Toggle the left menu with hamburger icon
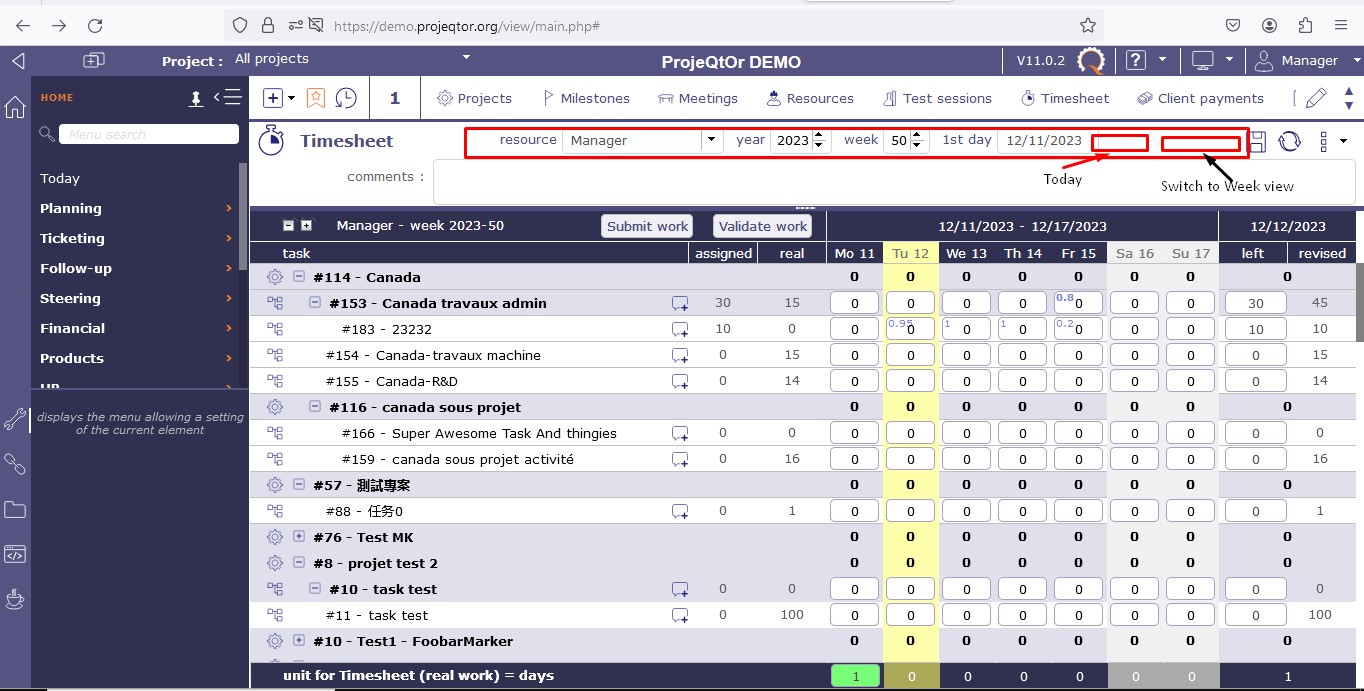 pos(228,97)
